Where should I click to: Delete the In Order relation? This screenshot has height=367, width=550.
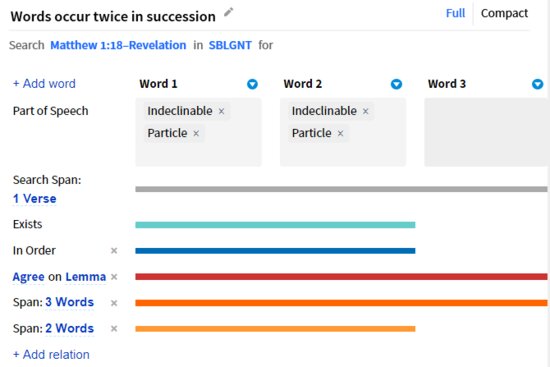(x=114, y=251)
